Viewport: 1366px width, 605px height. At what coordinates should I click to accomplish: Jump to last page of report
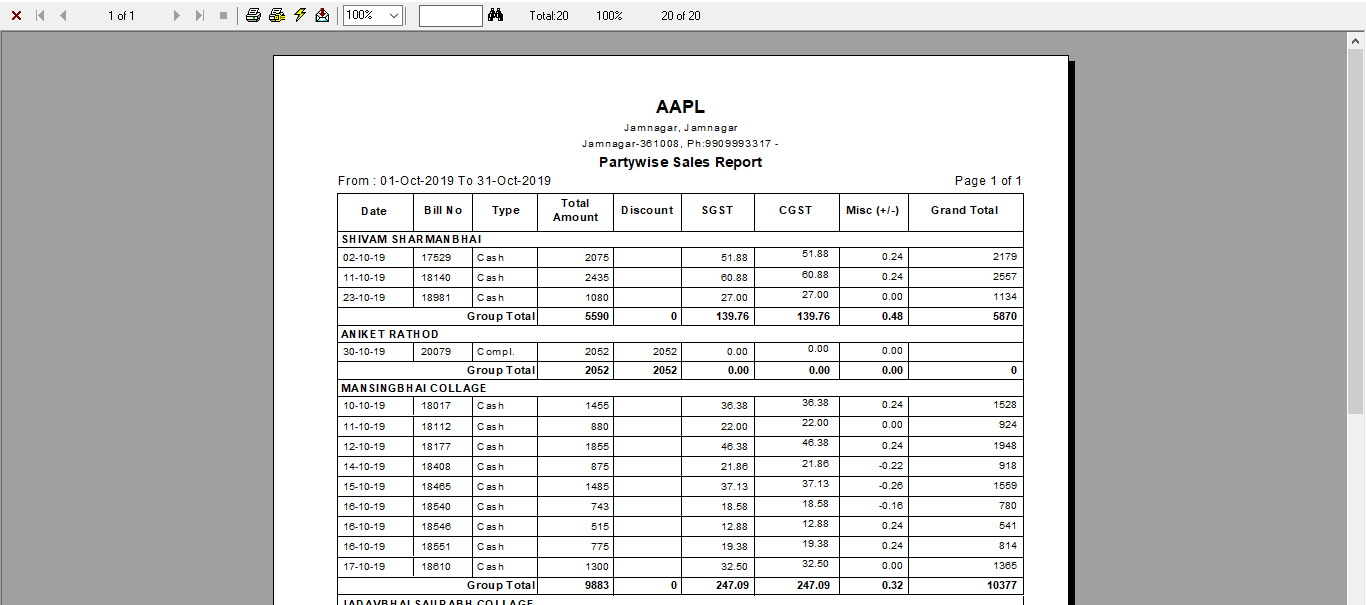pyautogui.click(x=200, y=16)
